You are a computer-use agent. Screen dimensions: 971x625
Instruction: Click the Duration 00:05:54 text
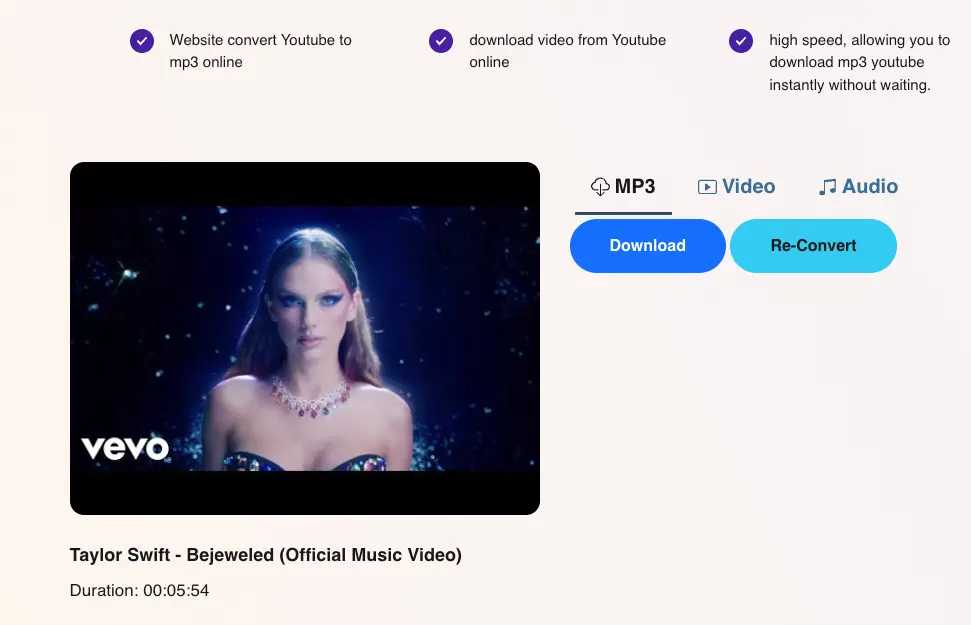click(x=139, y=590)
